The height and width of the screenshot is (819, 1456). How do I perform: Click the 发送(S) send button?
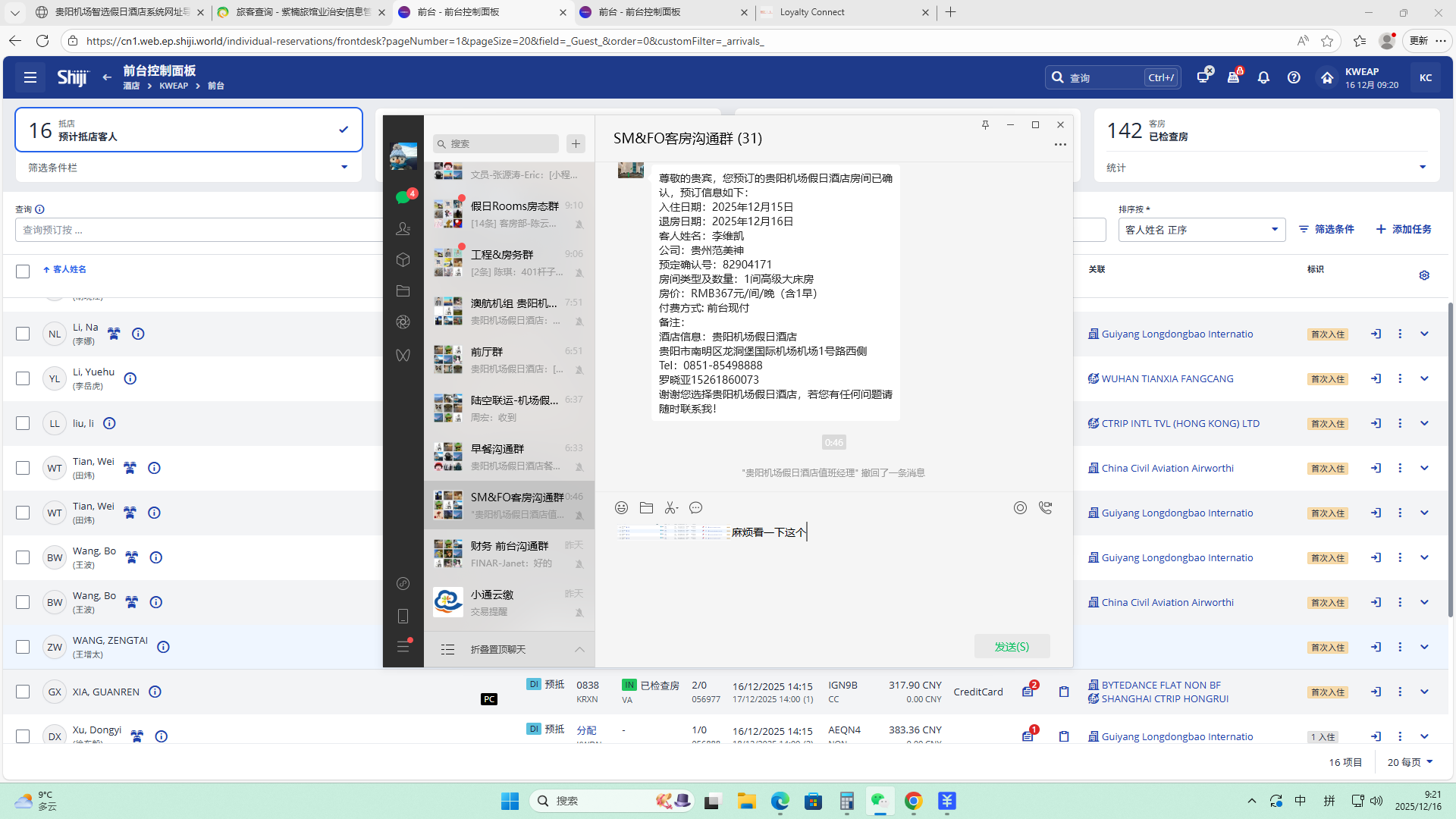click(1012, 646)
